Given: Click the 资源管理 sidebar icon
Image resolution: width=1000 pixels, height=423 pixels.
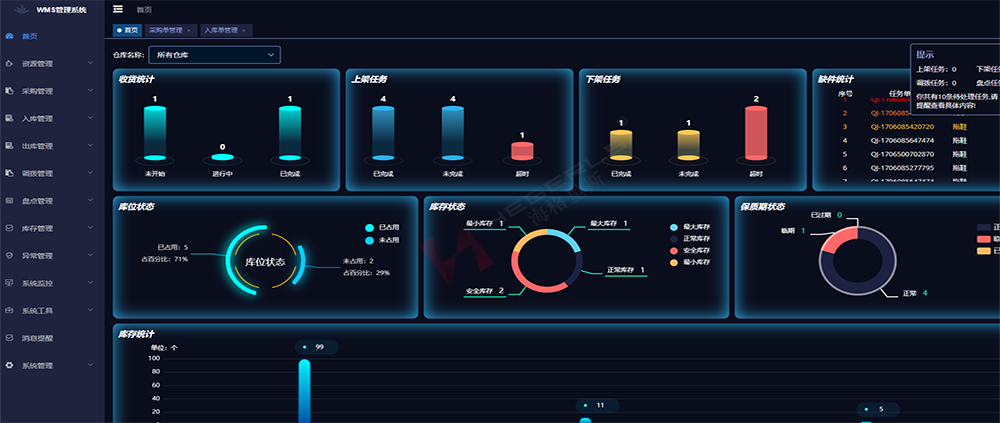Looking at the screenshot, I should [9, 64].
